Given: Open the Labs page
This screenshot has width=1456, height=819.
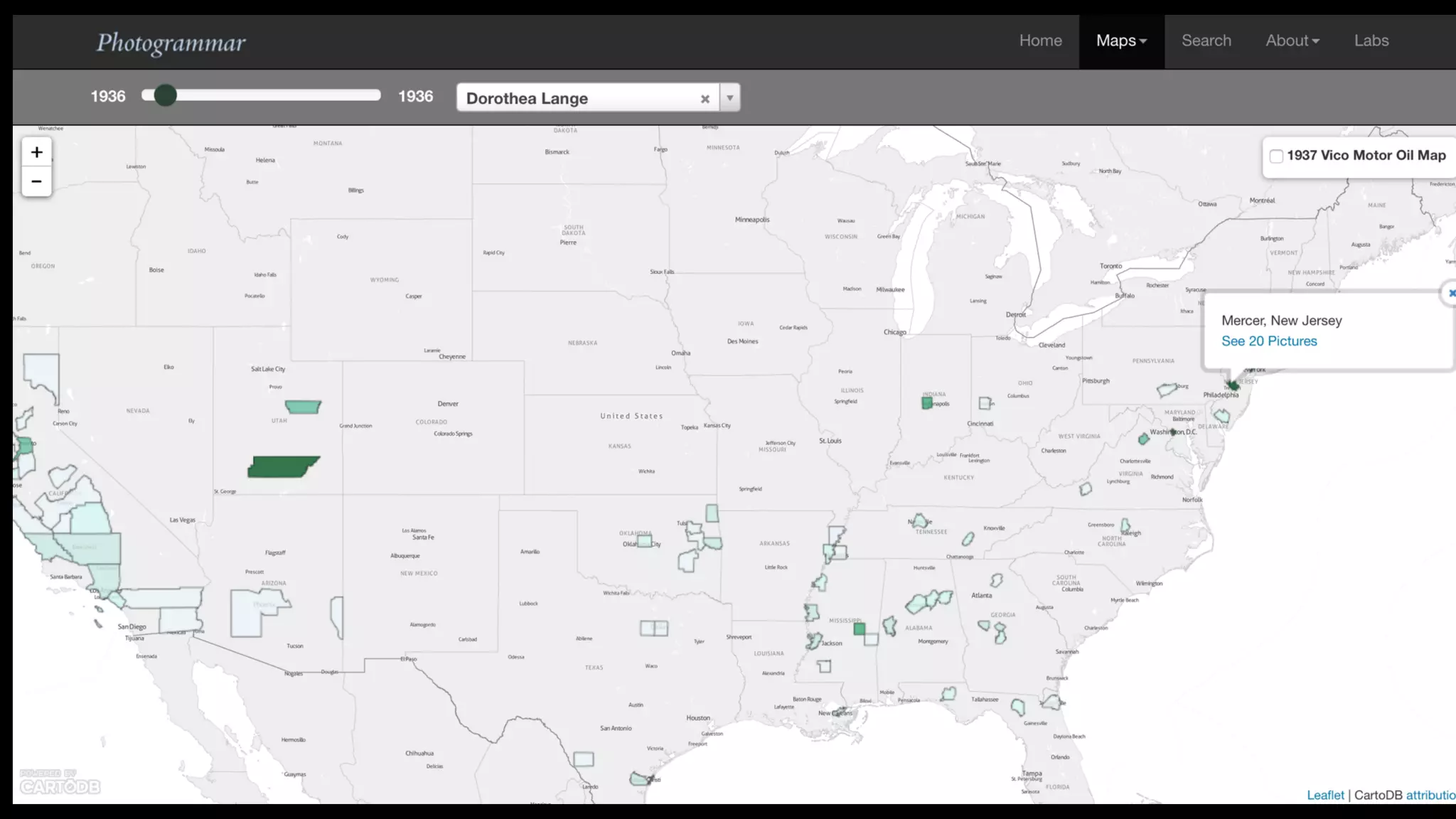Looking at the screenshot, I should coord(1371,41).
